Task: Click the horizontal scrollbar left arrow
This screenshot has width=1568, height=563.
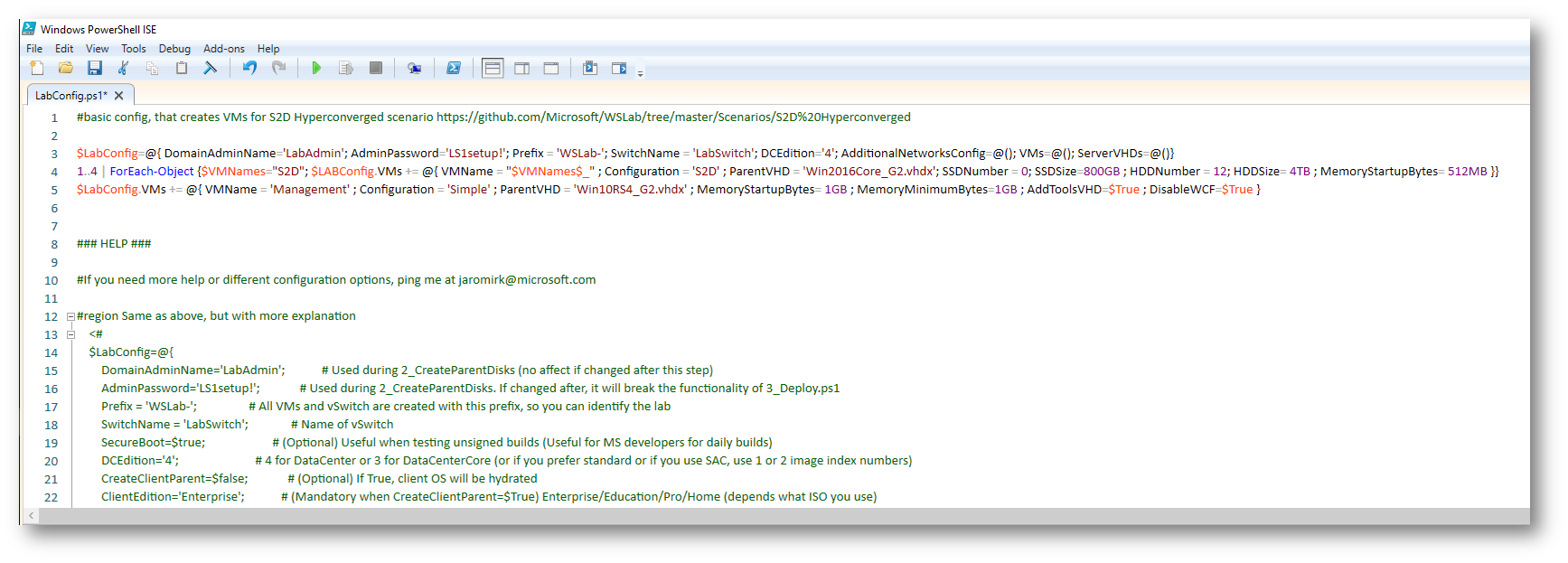Action: click(x=32, y=515)
